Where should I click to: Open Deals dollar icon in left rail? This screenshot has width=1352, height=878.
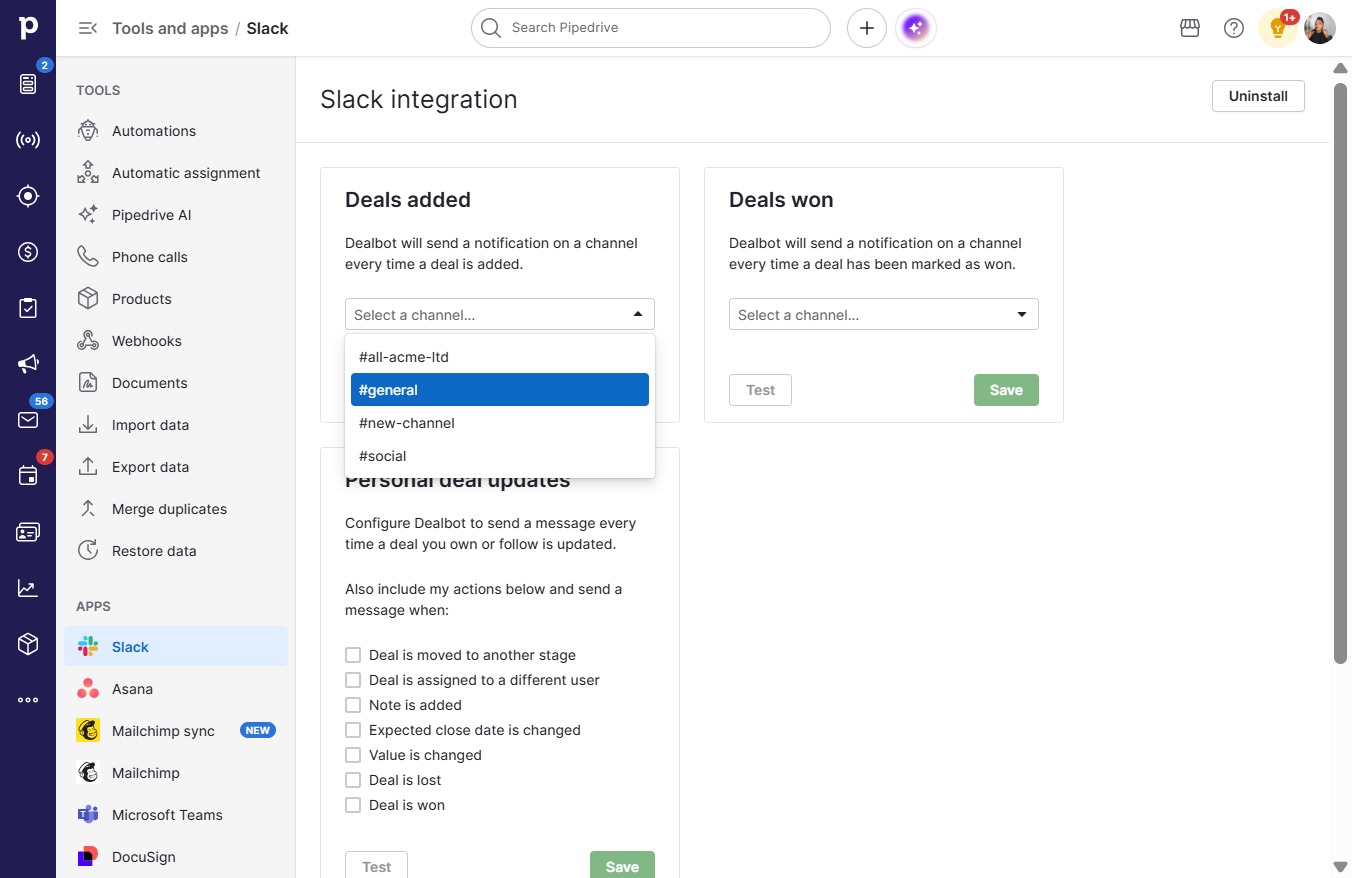click(28, 252)
